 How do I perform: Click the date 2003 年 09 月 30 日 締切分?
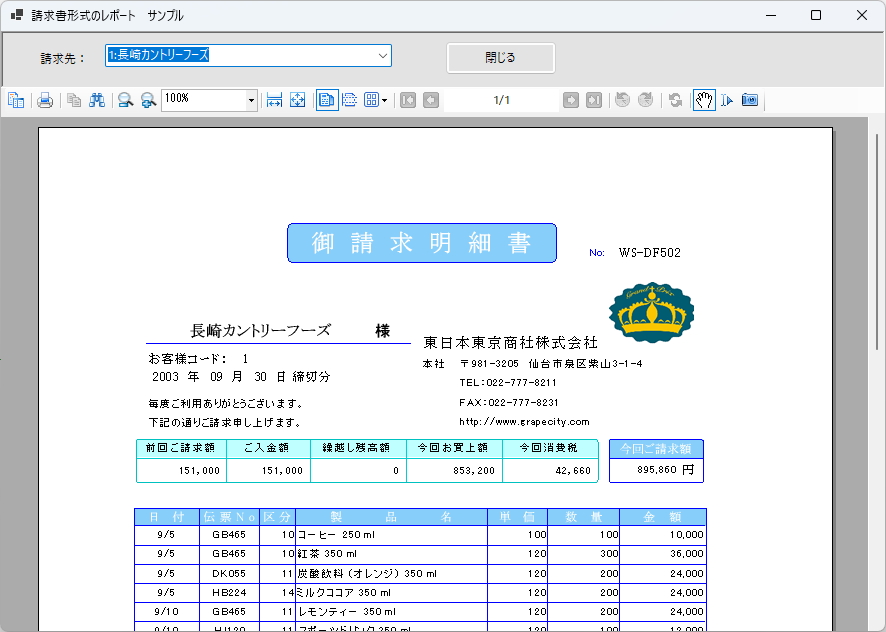[241, 376]
